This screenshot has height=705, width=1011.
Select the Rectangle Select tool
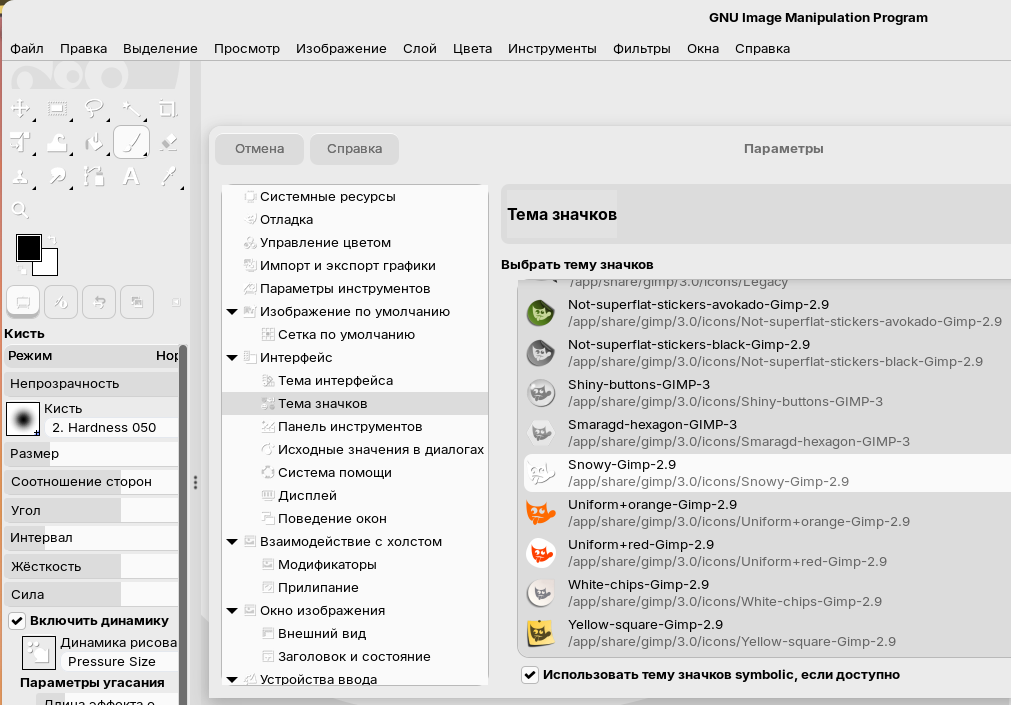[57, 108]
